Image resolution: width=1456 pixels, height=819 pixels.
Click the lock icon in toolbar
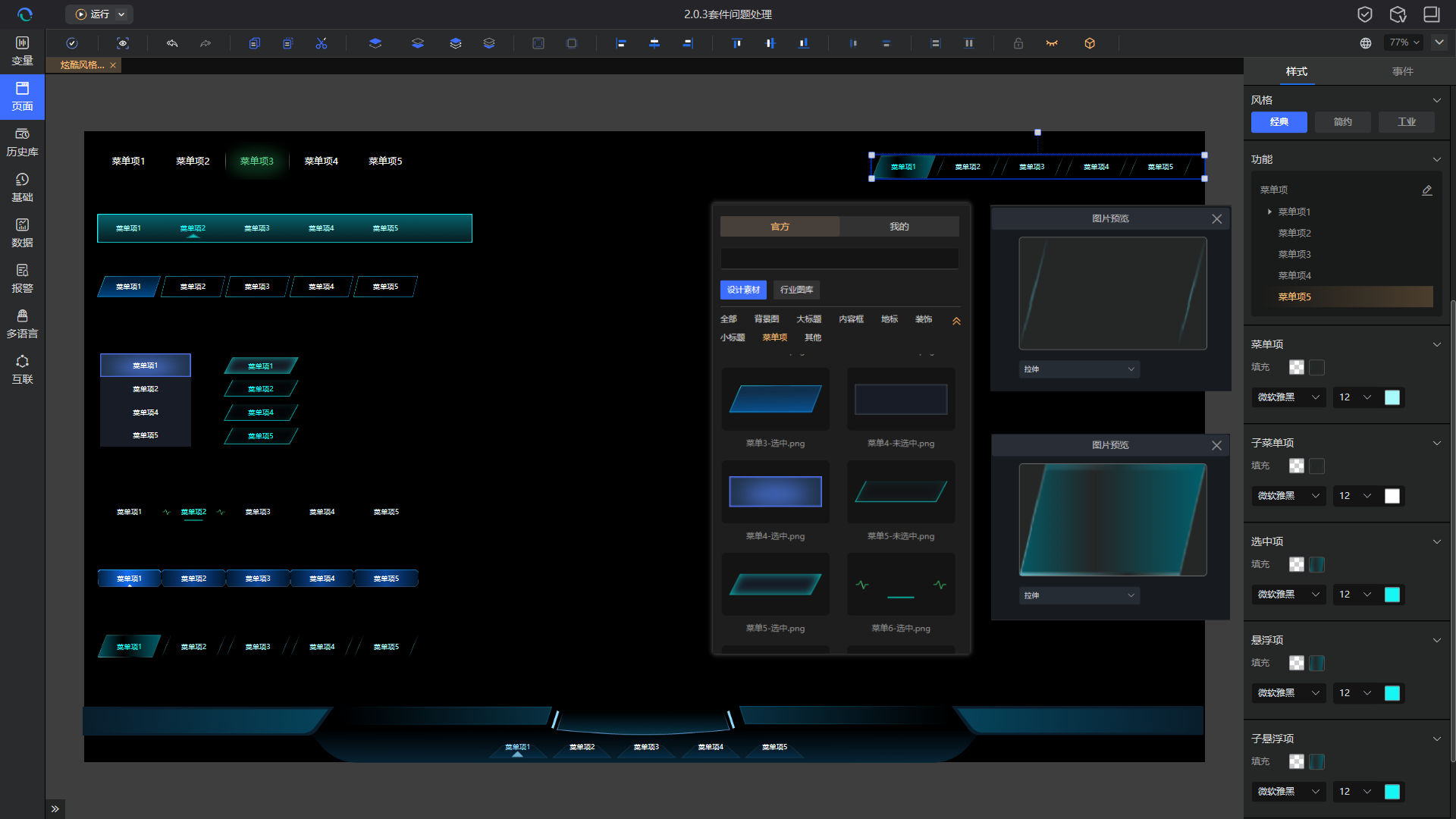pos(1018,43)
